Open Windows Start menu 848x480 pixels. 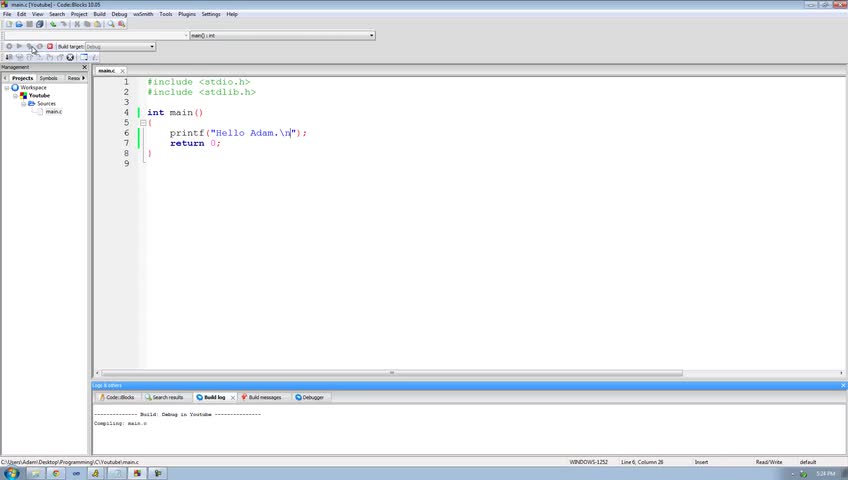point(11,474)
